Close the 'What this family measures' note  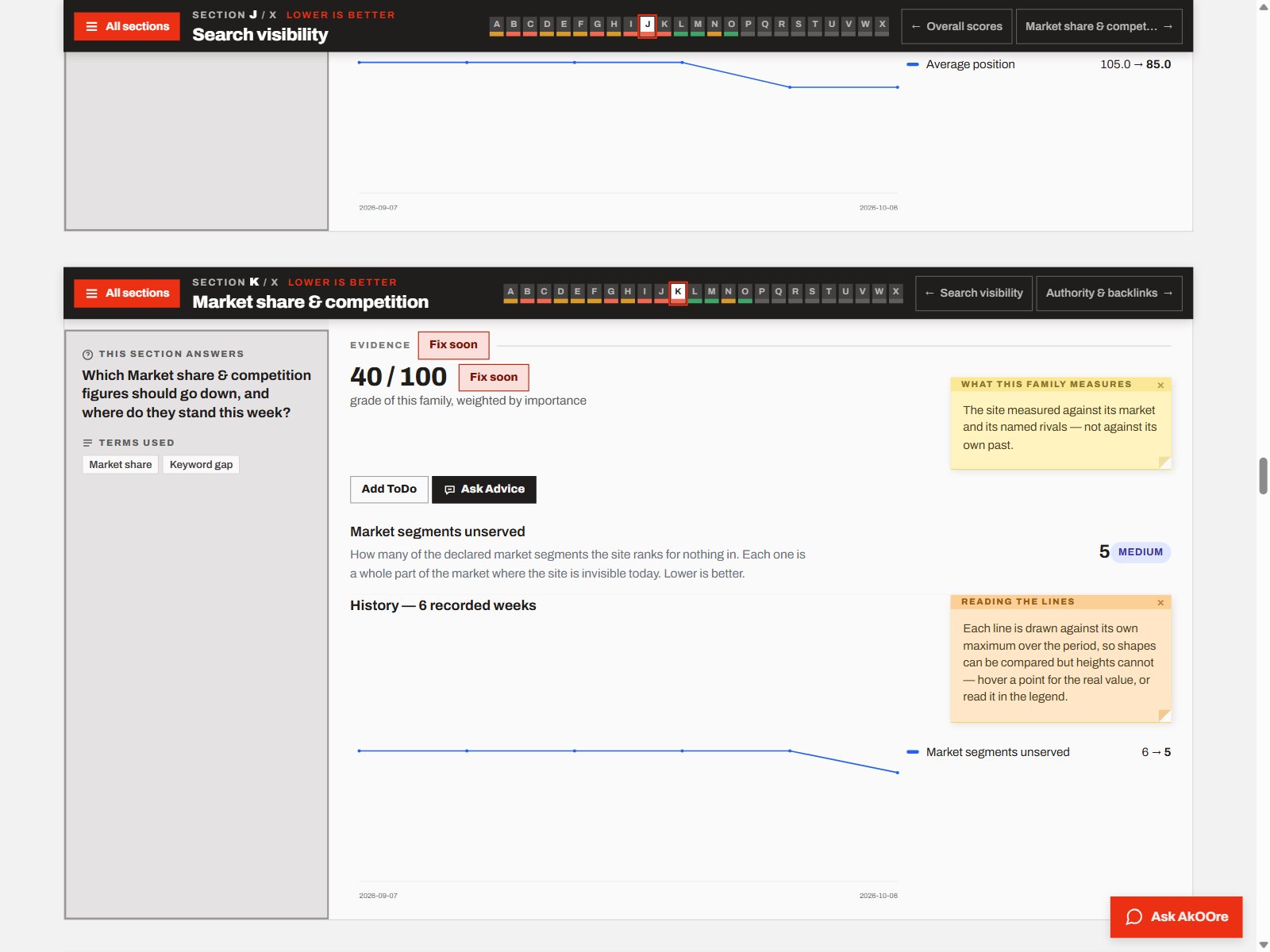tap(1160, 385)
